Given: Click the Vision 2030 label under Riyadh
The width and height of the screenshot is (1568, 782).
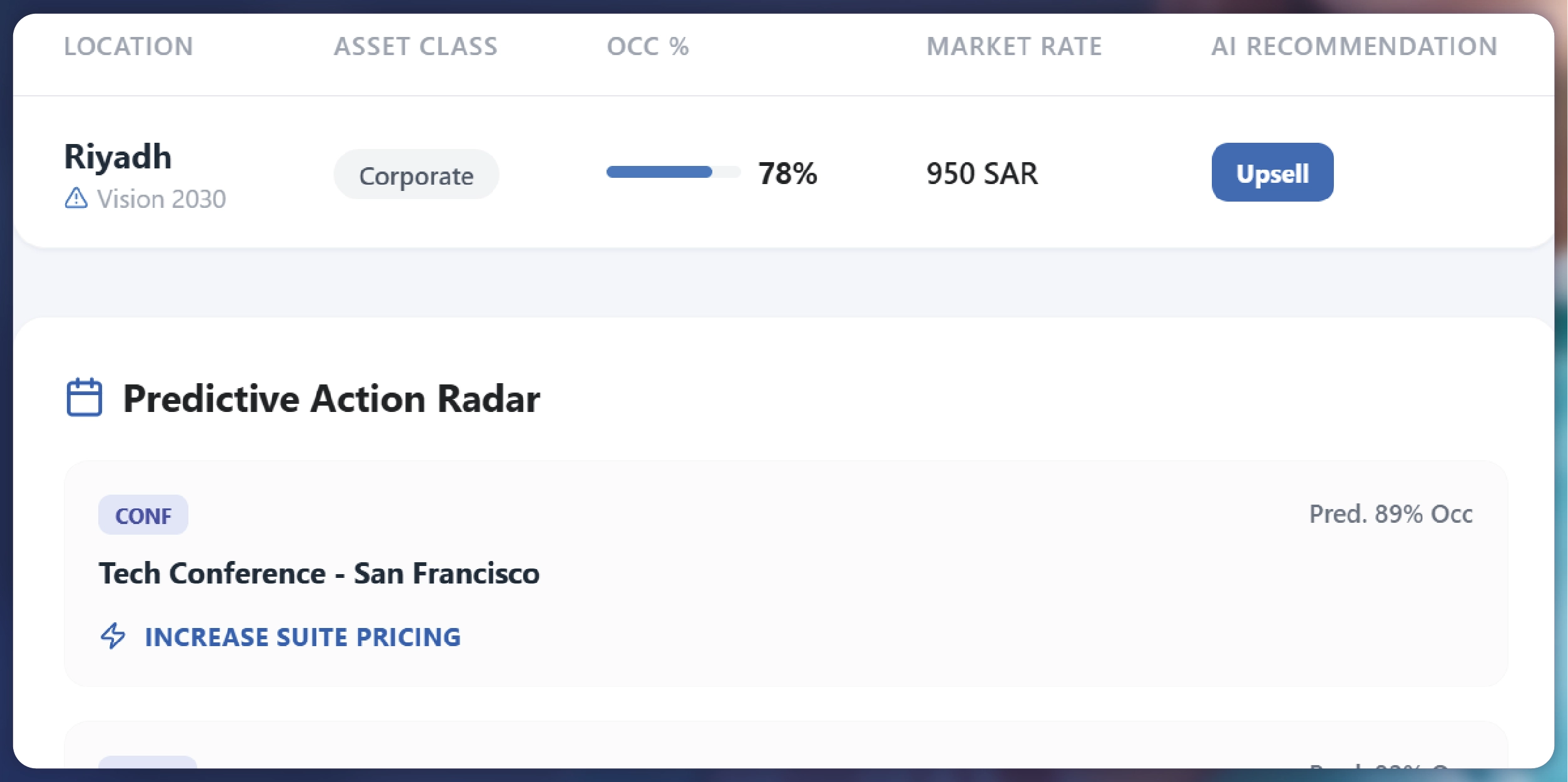Looking at the screenshot, I should (161, 199).
